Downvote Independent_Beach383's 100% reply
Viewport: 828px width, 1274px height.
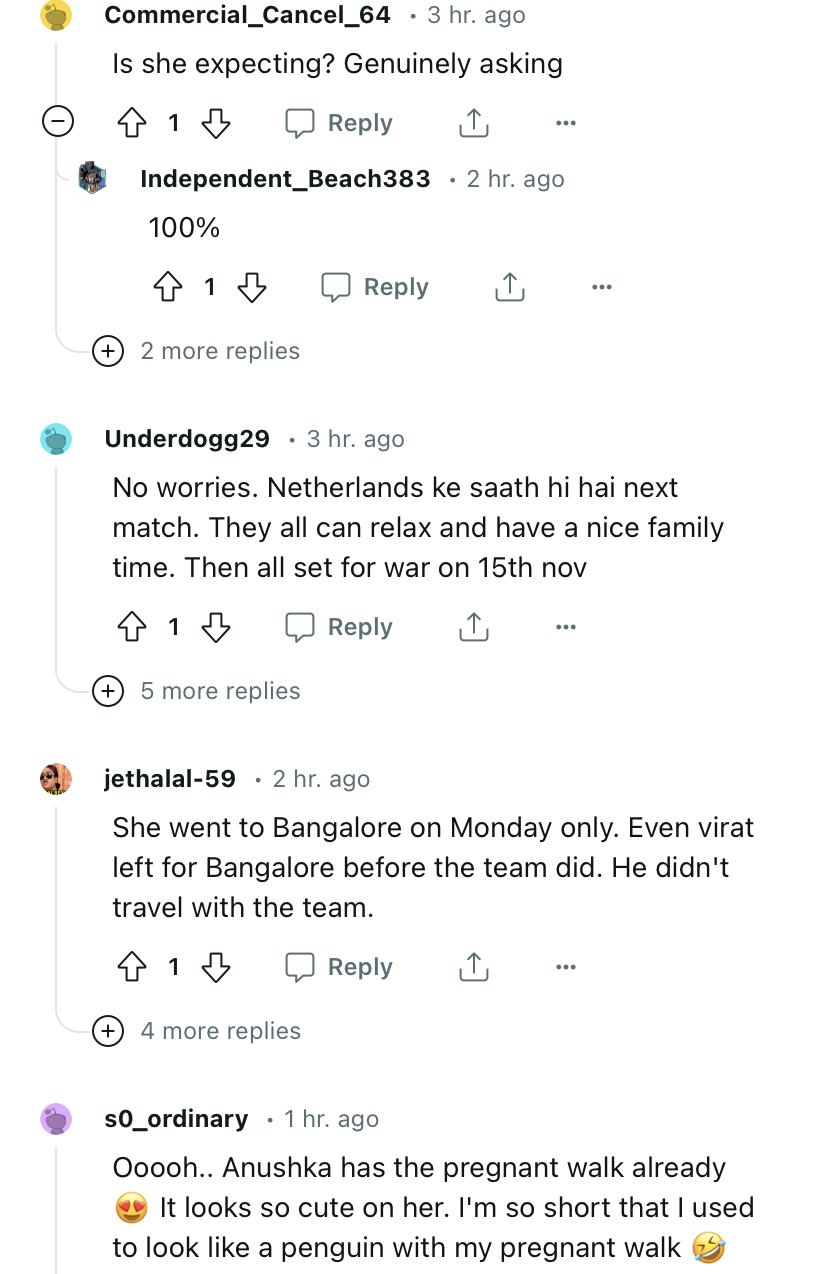(x=252, y=287)
